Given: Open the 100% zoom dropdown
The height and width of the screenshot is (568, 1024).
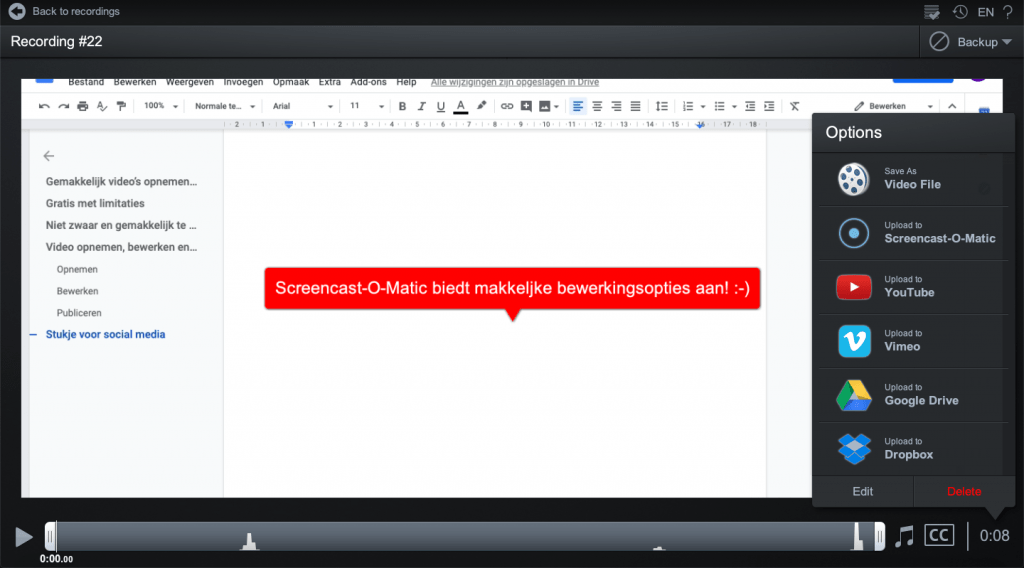Looking at the screenshot, I should (x=161, y=106).
